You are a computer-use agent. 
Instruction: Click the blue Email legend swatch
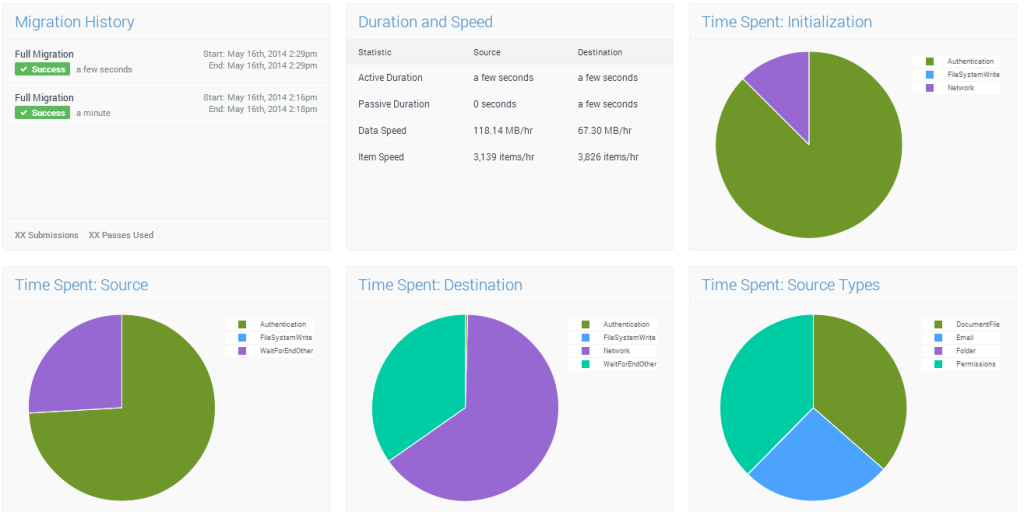click(x=938, y=338)
